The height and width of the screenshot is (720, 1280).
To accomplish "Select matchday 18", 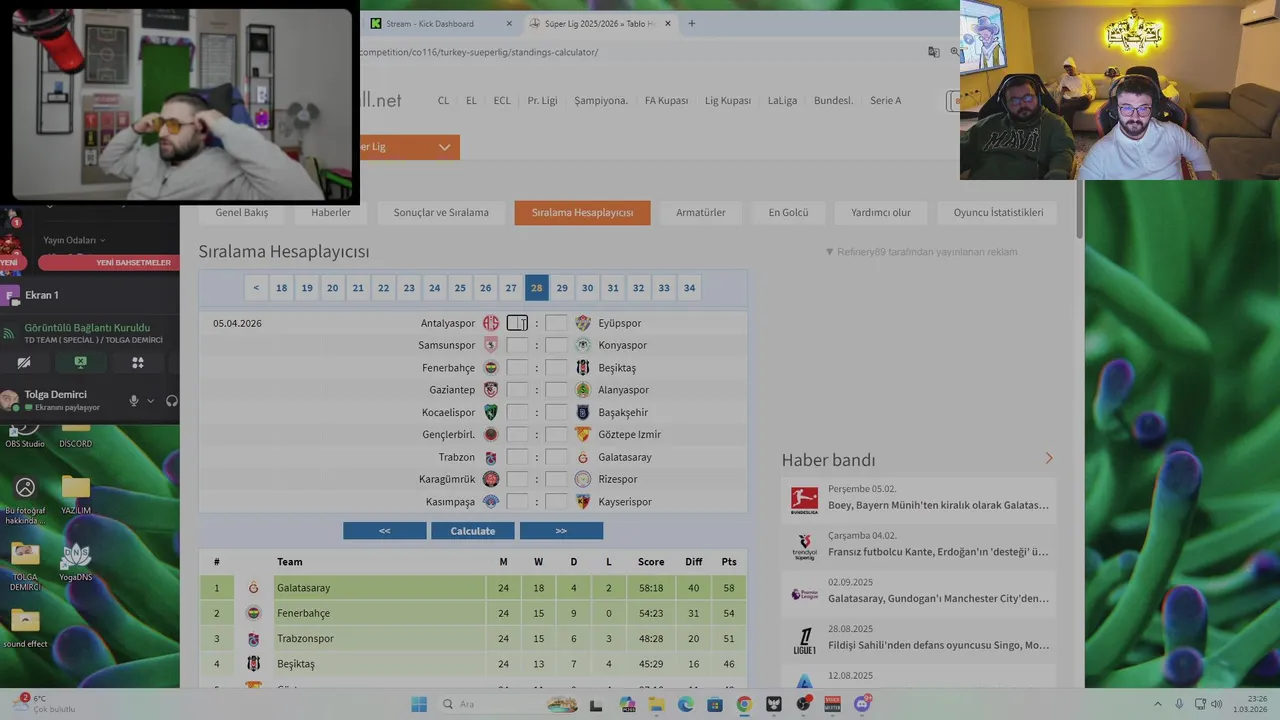I will [282, 288].
